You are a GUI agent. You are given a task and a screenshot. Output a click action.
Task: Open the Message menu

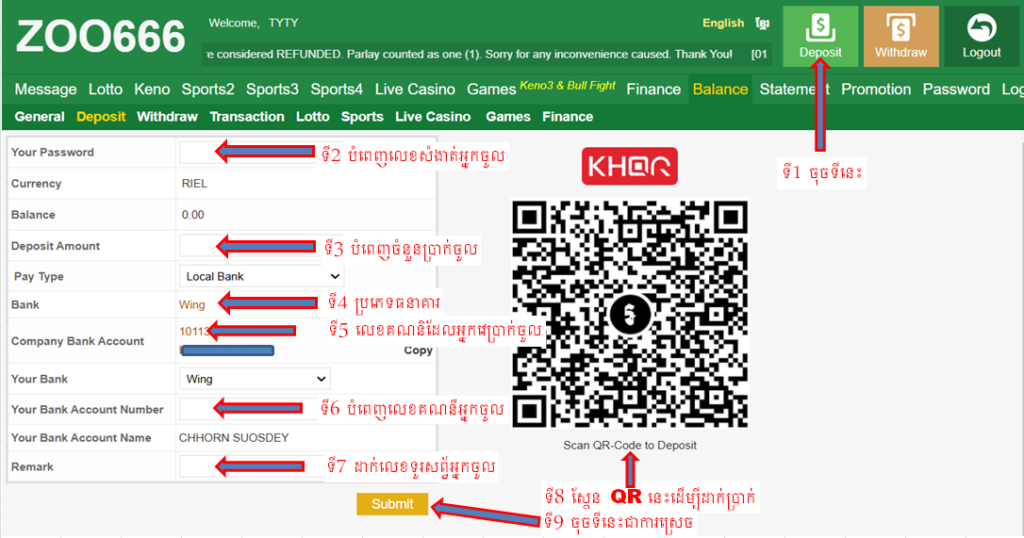[46, 89]
